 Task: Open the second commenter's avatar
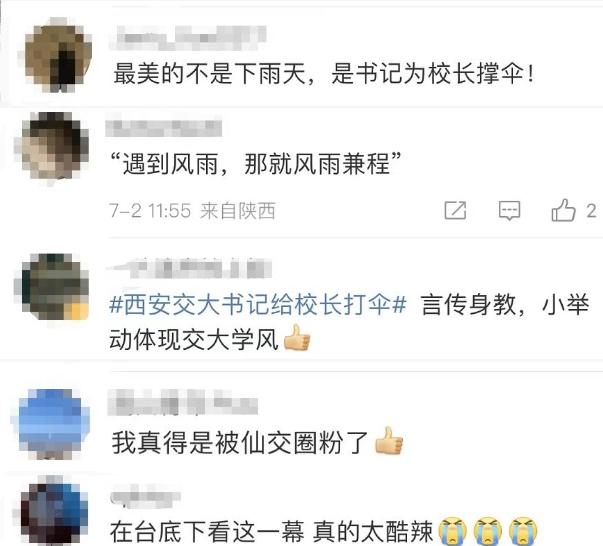[52, 146]
